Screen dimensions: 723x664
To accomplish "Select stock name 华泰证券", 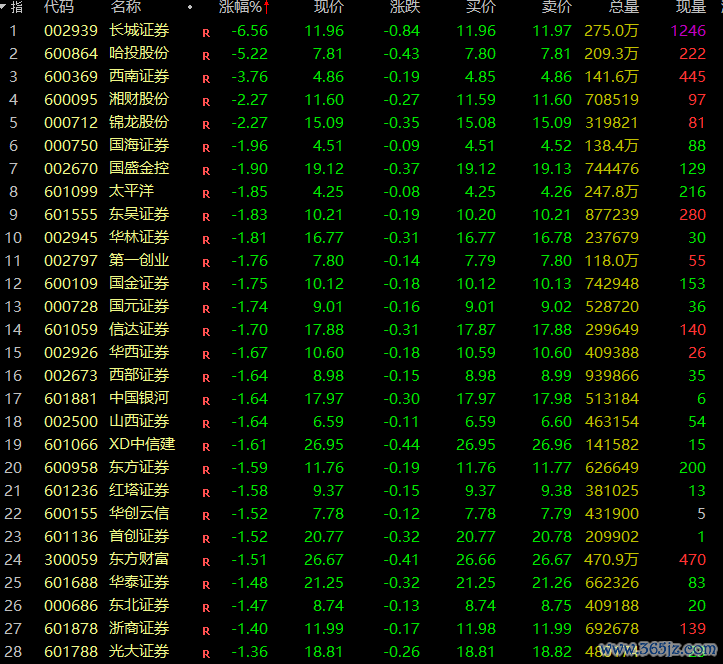I will coord(139,582).
